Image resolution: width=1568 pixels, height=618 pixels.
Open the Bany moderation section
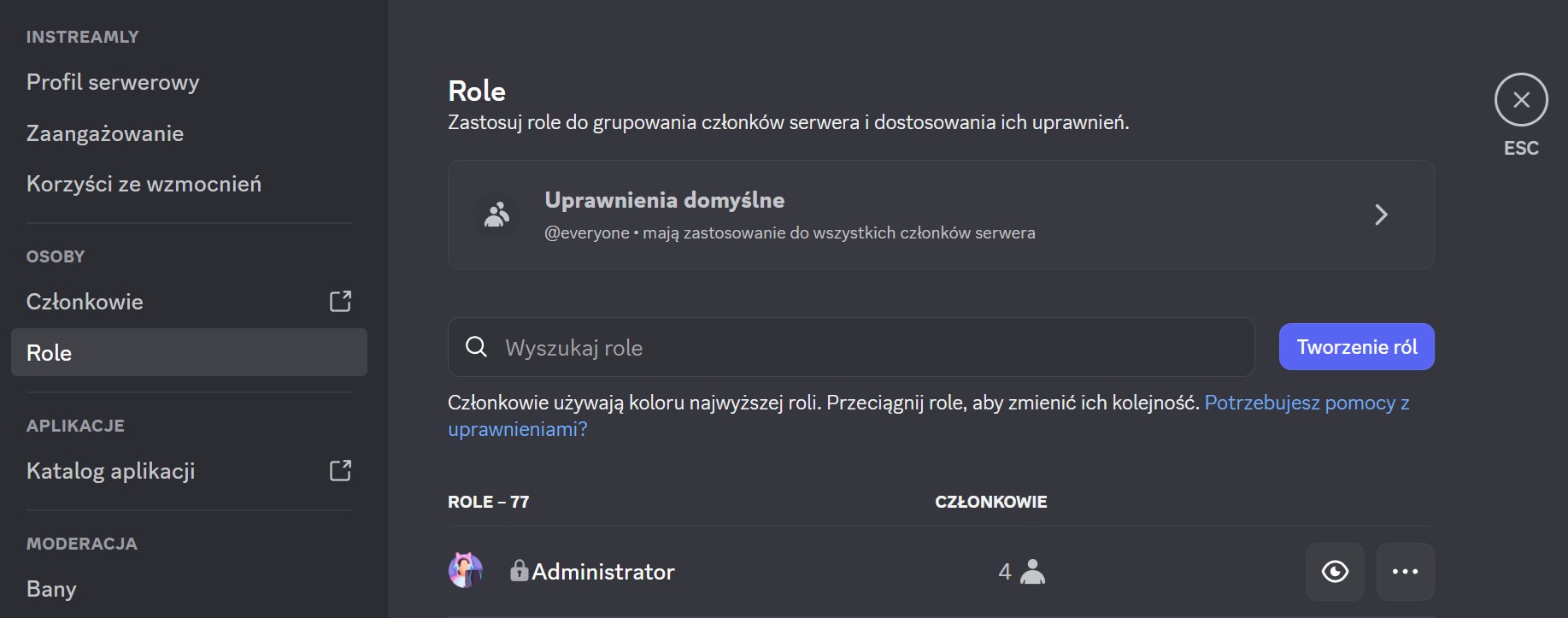[51, 588]
